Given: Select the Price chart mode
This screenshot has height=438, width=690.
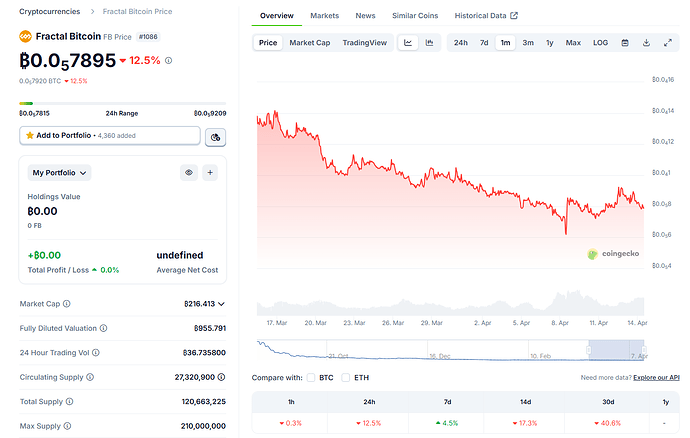Looking at the screenshot, I should pyautogui.click(x=268, y=43).
